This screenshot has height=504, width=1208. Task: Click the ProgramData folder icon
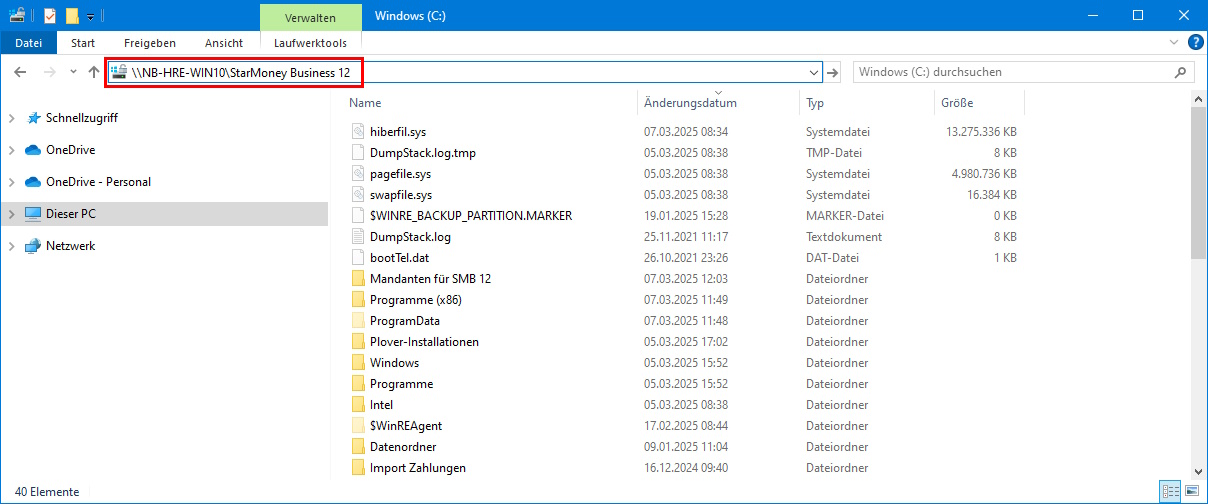click(x=359, y=320)
